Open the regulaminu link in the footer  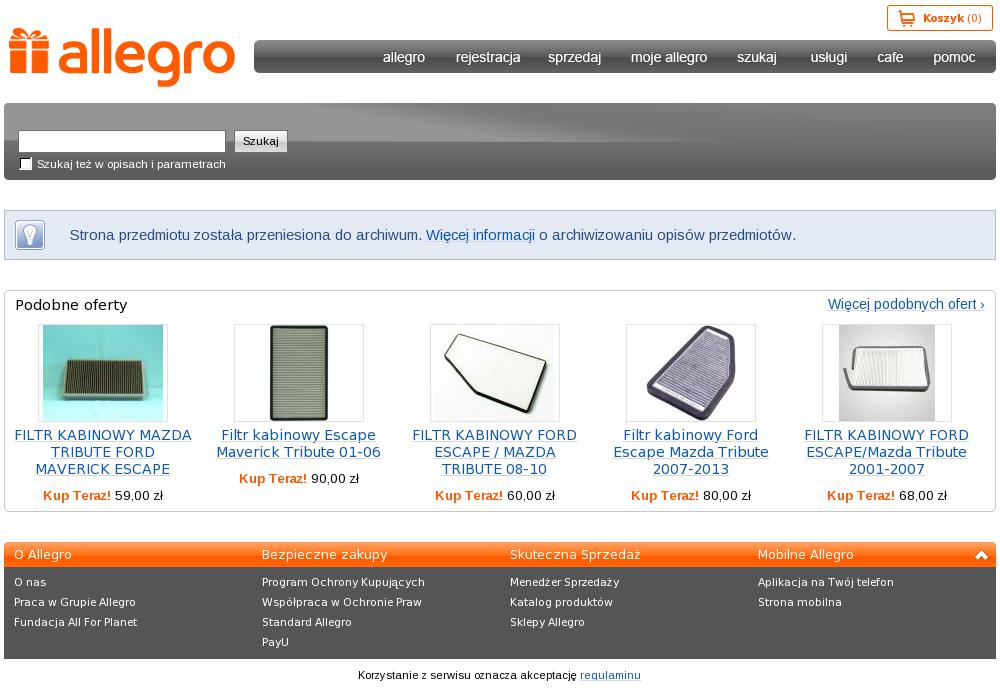[610, 675]
